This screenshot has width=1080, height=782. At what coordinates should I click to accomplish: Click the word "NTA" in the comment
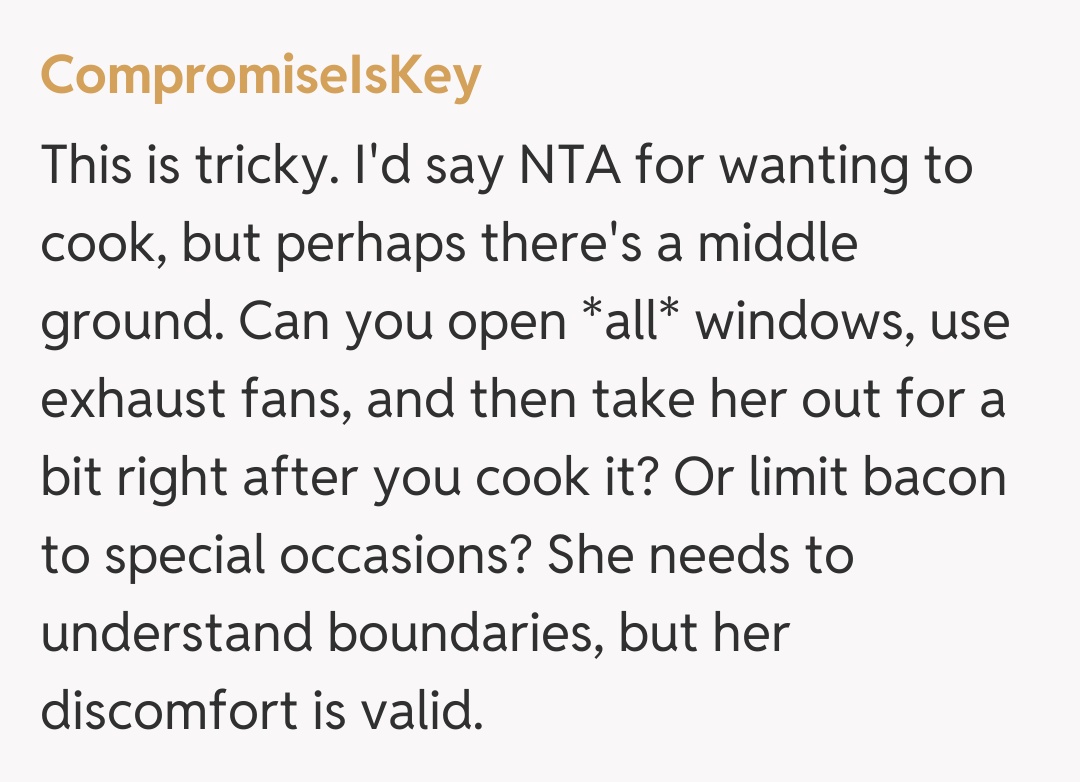569,165
